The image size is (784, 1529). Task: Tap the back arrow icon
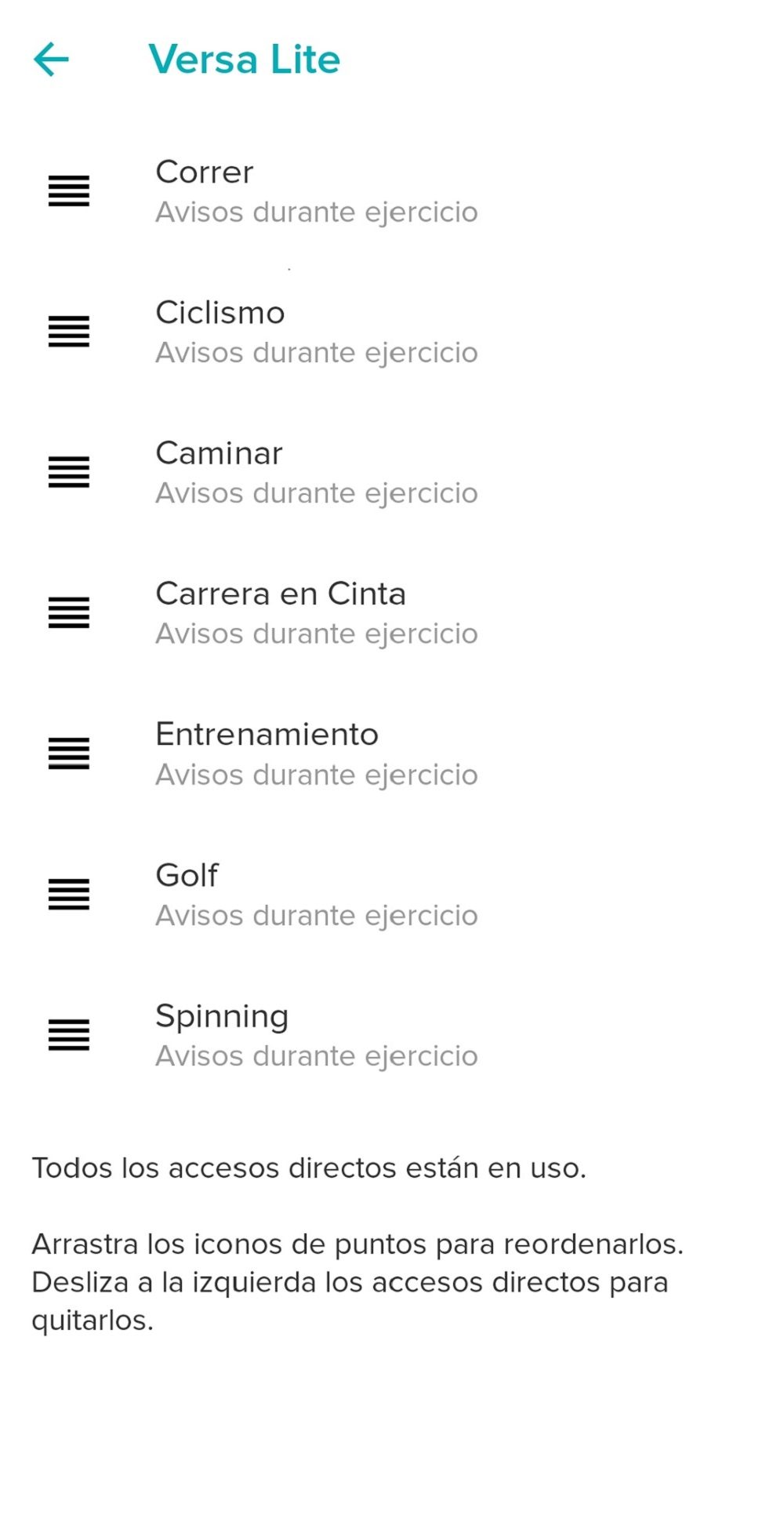(x=52, y=60)
